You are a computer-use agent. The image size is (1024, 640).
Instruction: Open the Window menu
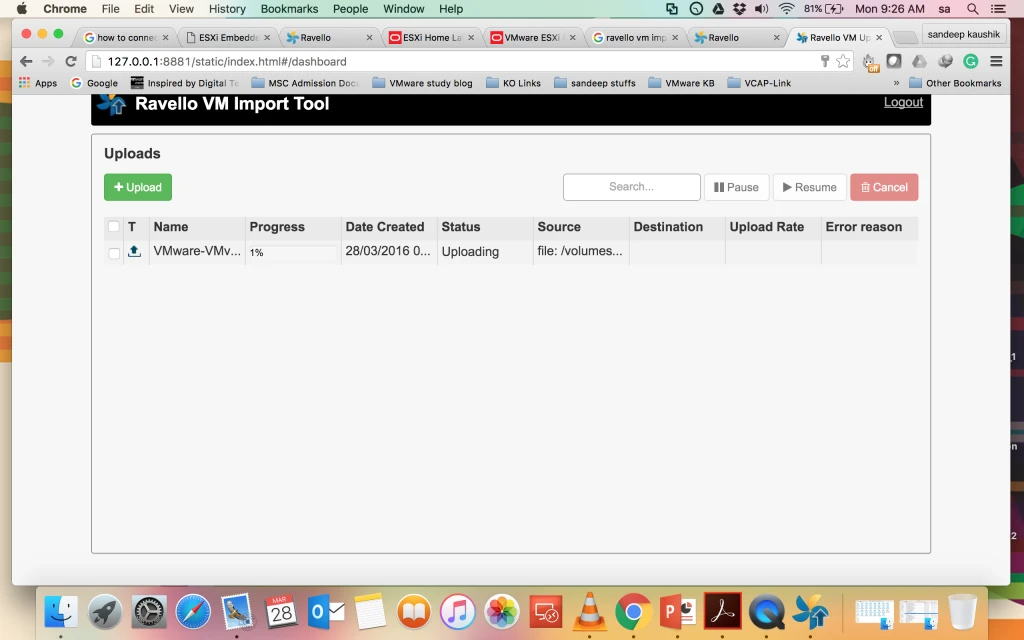click(404, 8)
